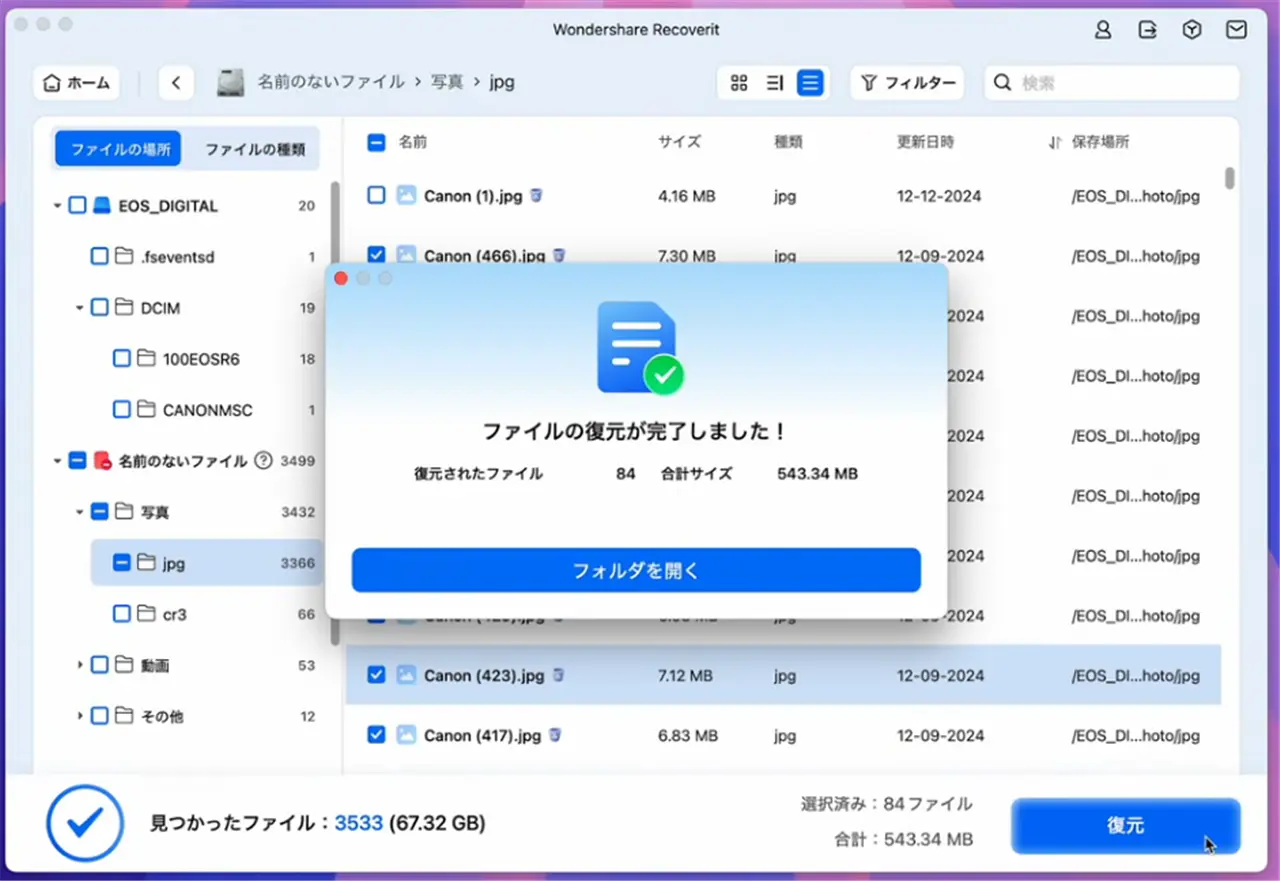Expand the その他 folder node
This screenshot has height=881, width=1280.
tap(79, 716)
